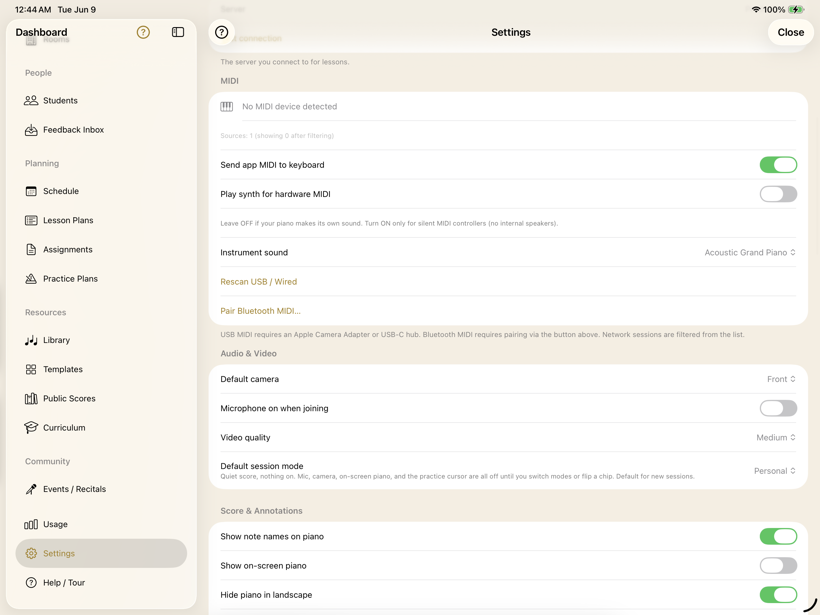The width and height of the screenshot is (820, 615).
Task: Select the Usage label in sidebar
Action: pyautogui.click(x=55, y=524)
